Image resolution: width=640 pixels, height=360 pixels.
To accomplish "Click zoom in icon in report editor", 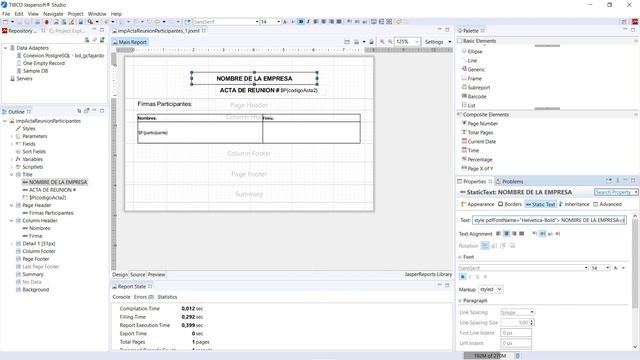I will coord(382,42).
